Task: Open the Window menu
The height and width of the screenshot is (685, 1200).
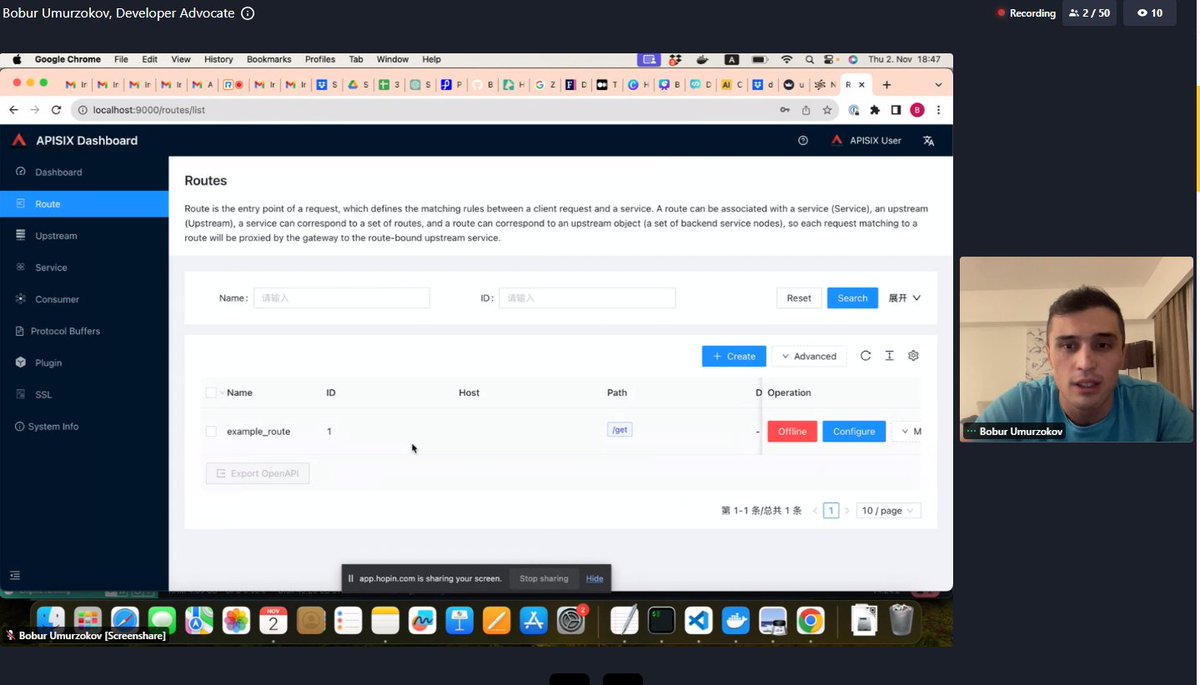Action: click(392, 60)
